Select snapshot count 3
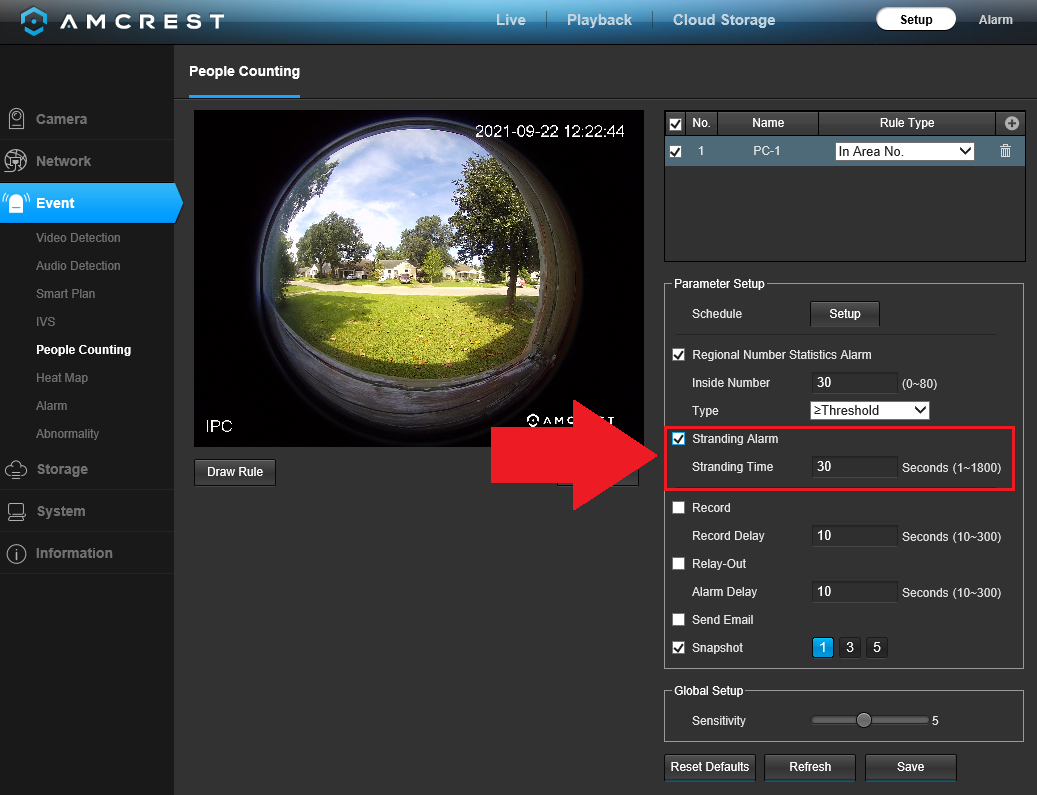Viewport: 1037px width, 795px height. (x=850, y=648)
